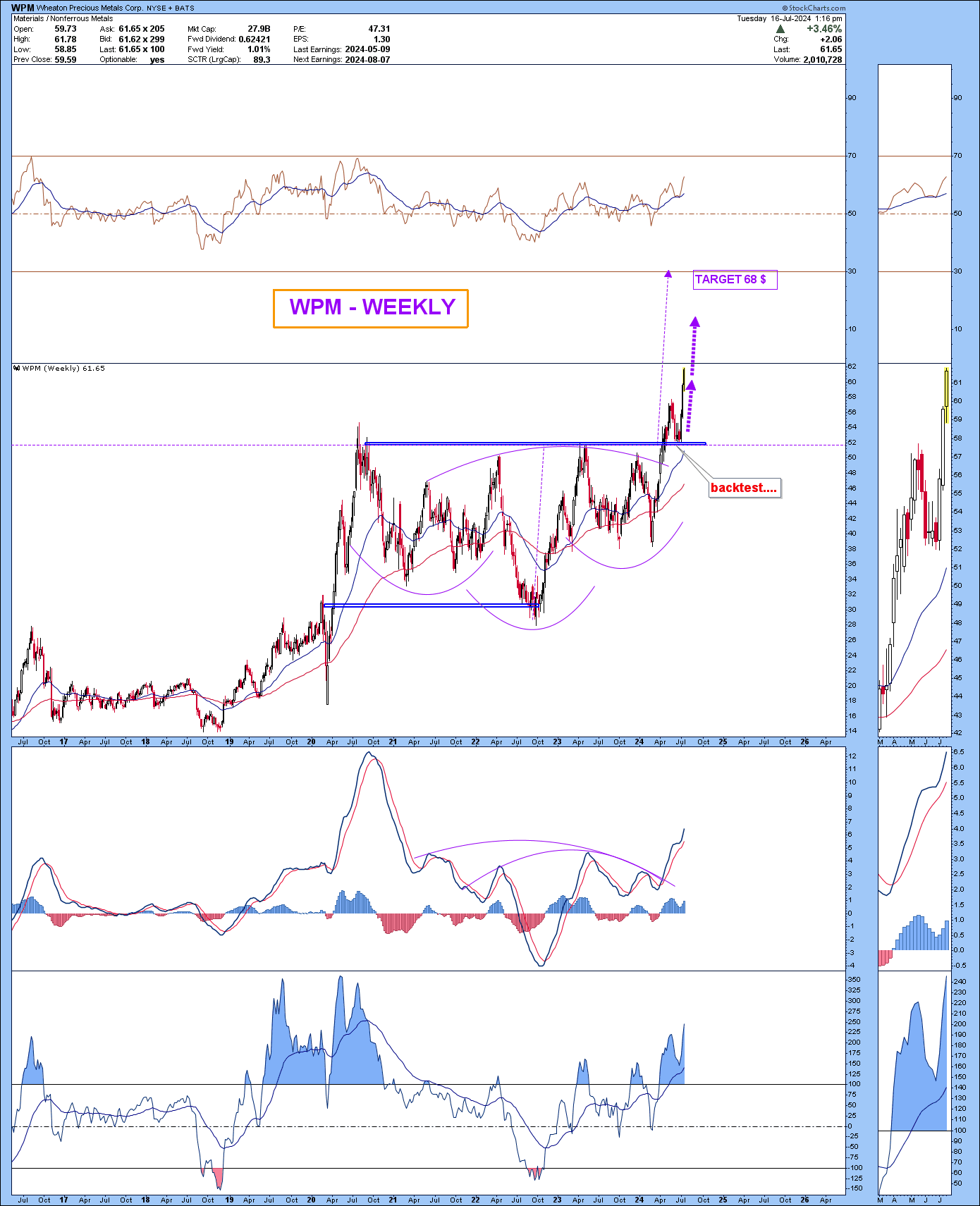Viewport: 980px width, 1206px height.
Task: Click the SCTR (LrgCap) value 89.3
Action: click(262, 60)
